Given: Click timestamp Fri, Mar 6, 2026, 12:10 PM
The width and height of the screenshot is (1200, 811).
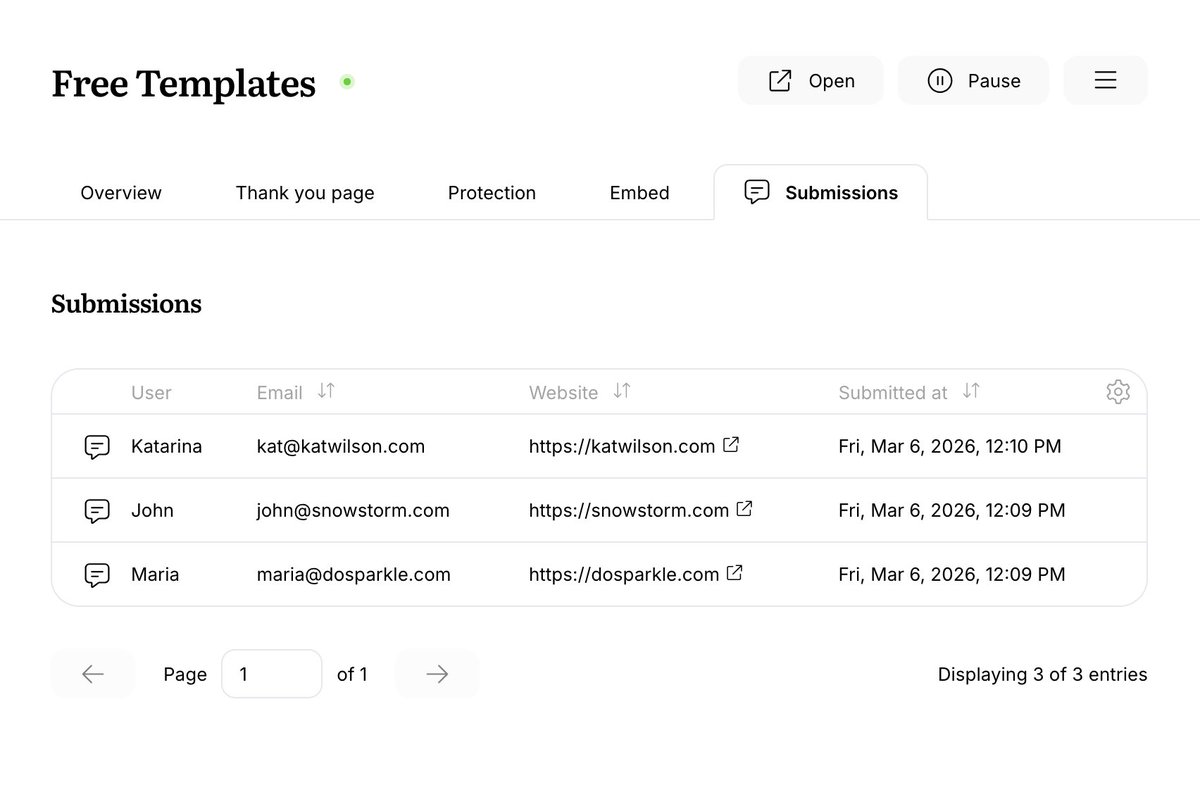Looking at the screenshot, I should coord(950,446).
